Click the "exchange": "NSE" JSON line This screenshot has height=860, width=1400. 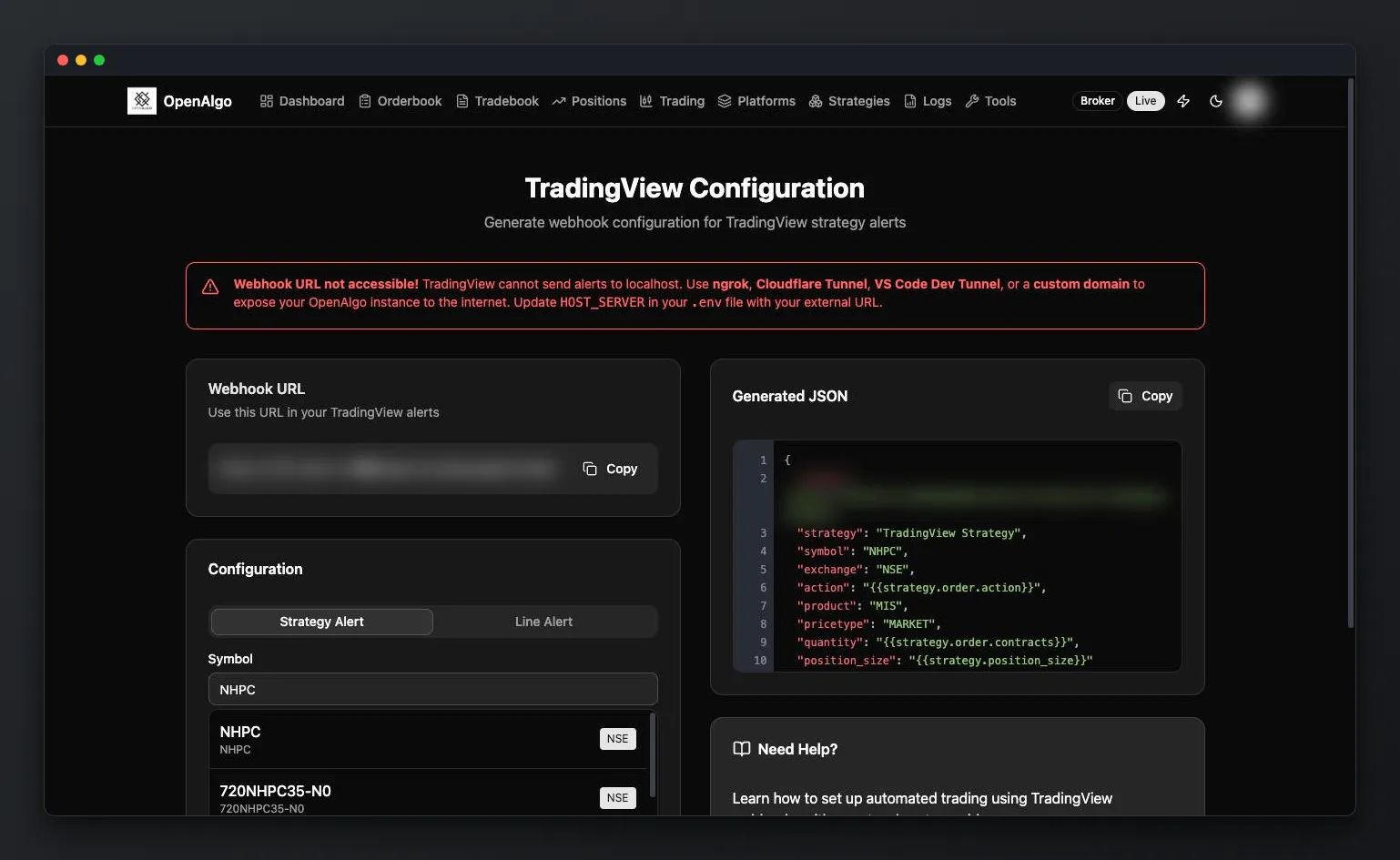(856, 570)
